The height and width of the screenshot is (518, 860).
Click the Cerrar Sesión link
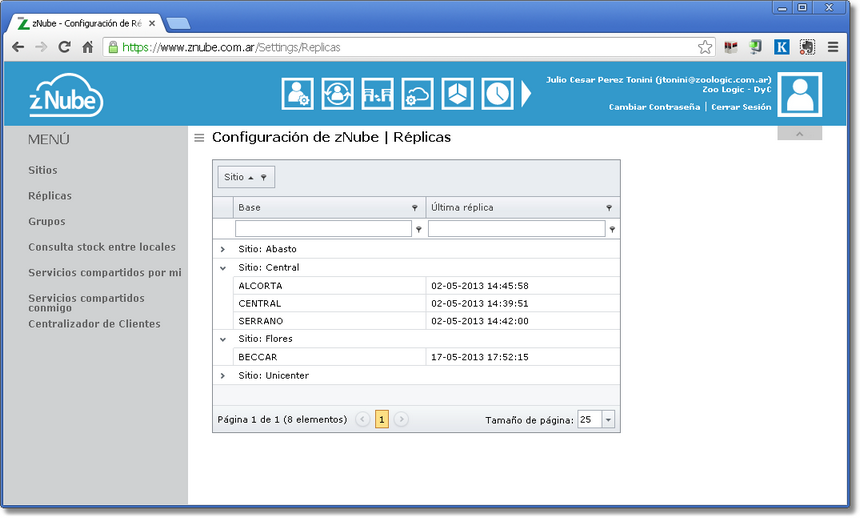pos(741,107)
